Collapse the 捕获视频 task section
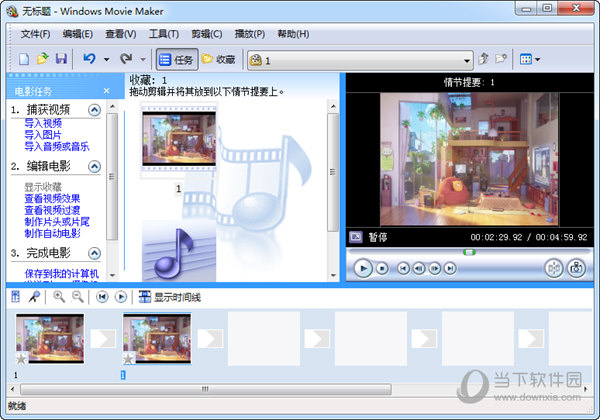The width and height of the screenshot is (600, 420). click(x=94, y=110)
